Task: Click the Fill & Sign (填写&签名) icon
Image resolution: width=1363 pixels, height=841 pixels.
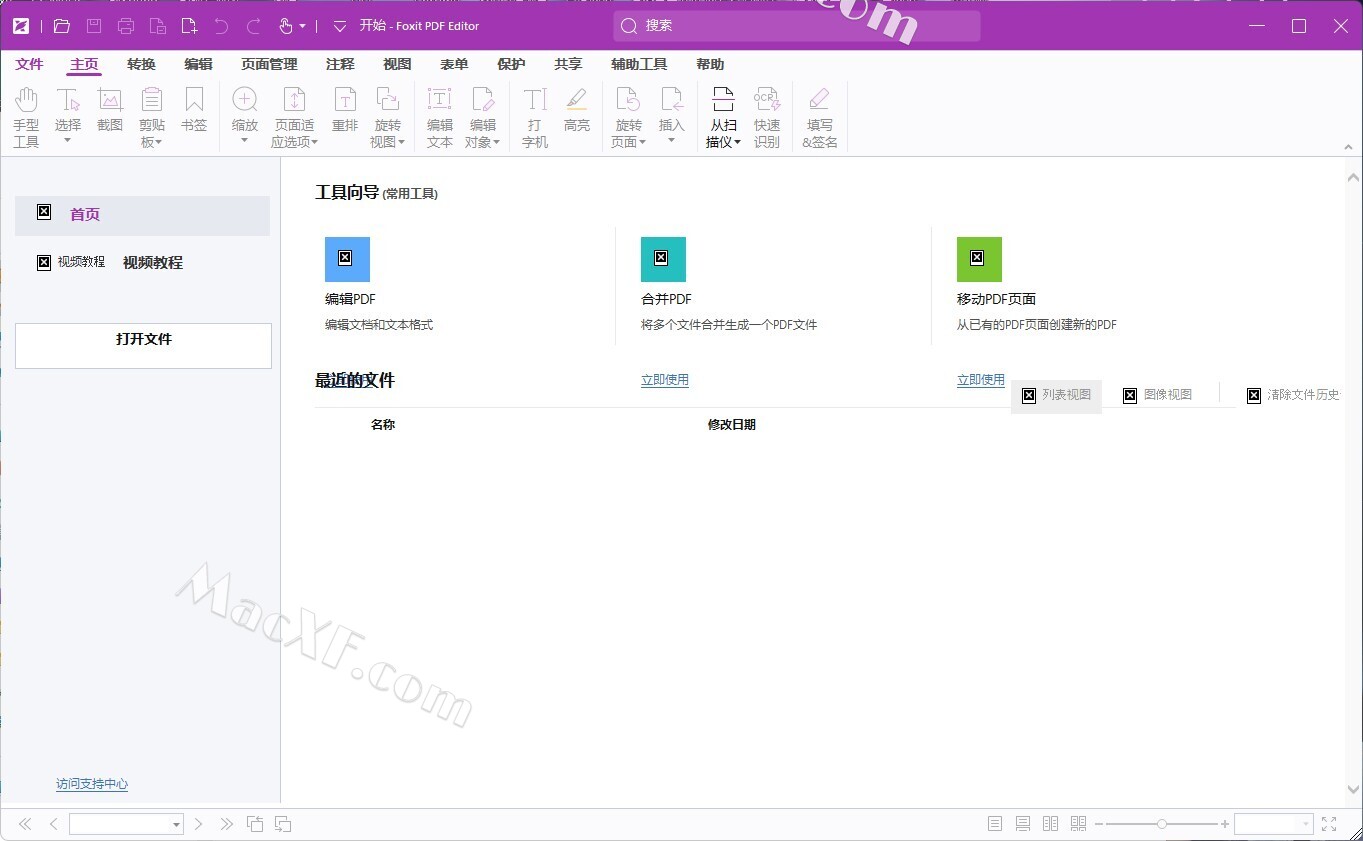Action: (x=820, y=100)
